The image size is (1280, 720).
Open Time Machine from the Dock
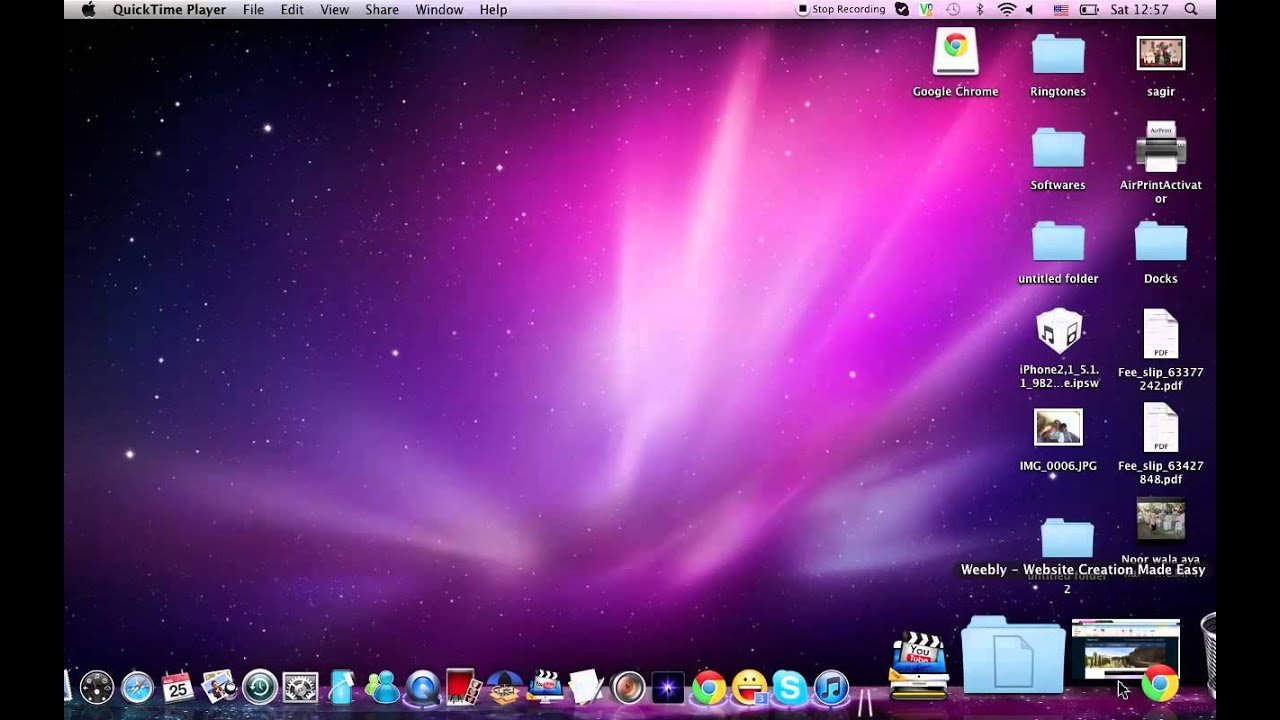(x=259, y=686)
